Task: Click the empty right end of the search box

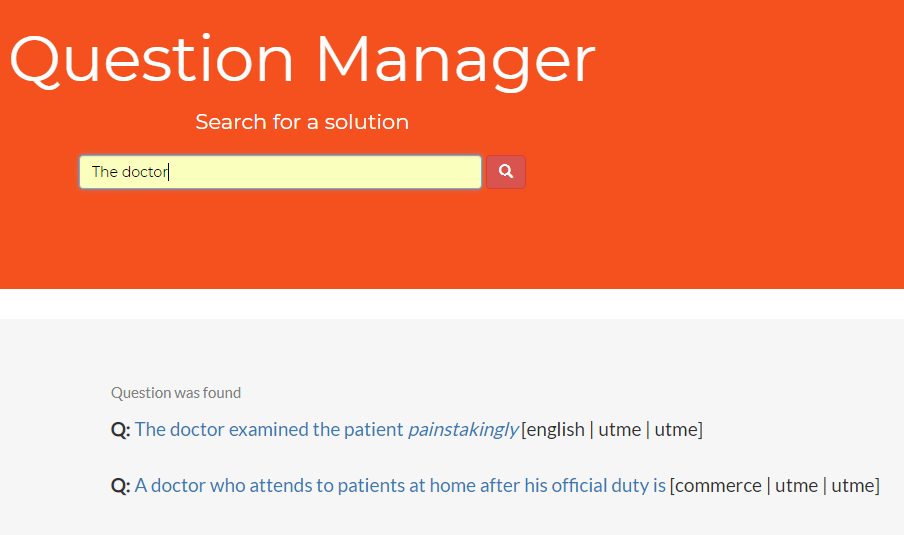Action: tap(440, 172)
